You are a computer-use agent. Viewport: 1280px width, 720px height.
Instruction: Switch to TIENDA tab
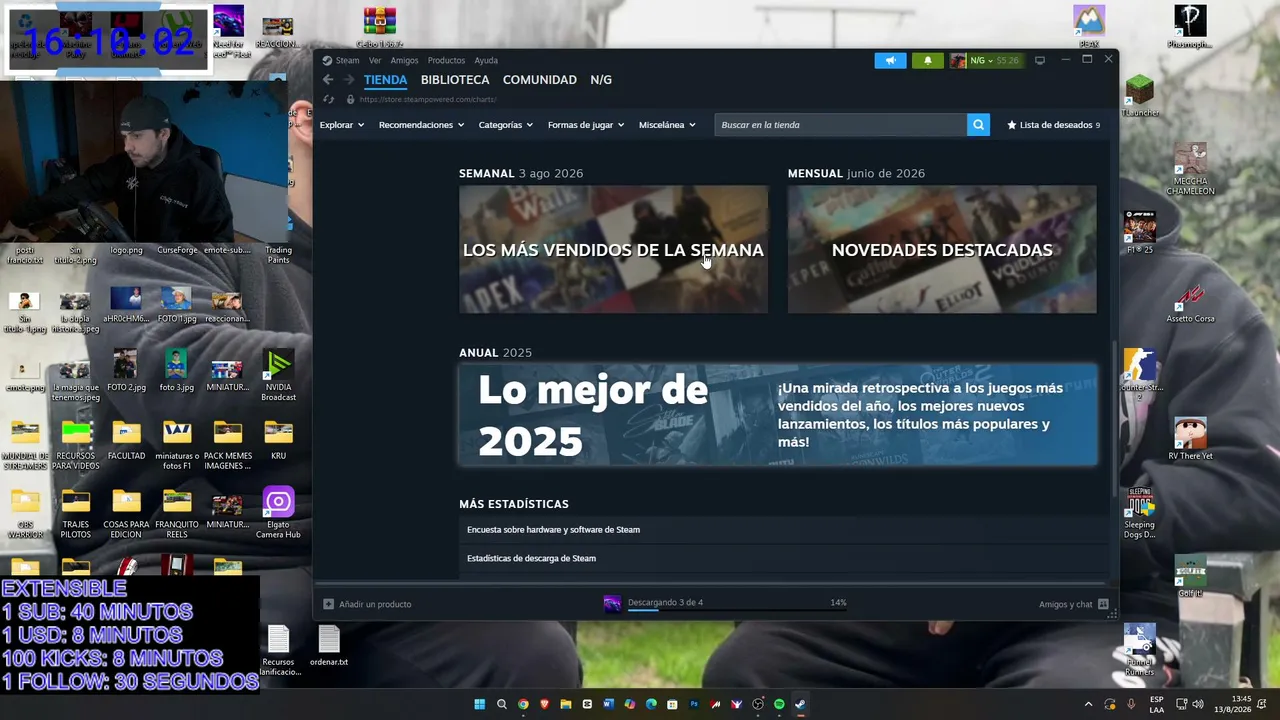tap(385, 80)
